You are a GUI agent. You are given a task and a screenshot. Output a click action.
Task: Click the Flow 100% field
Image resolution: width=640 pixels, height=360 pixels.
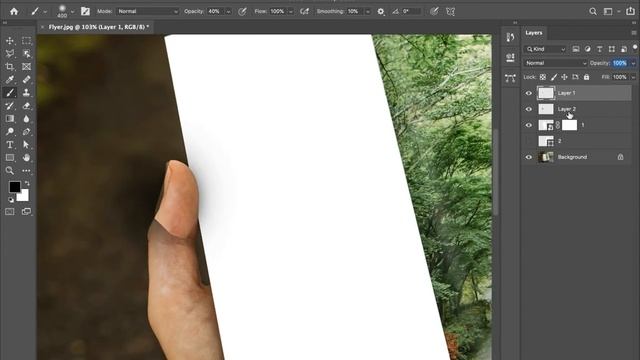[278, 11]
